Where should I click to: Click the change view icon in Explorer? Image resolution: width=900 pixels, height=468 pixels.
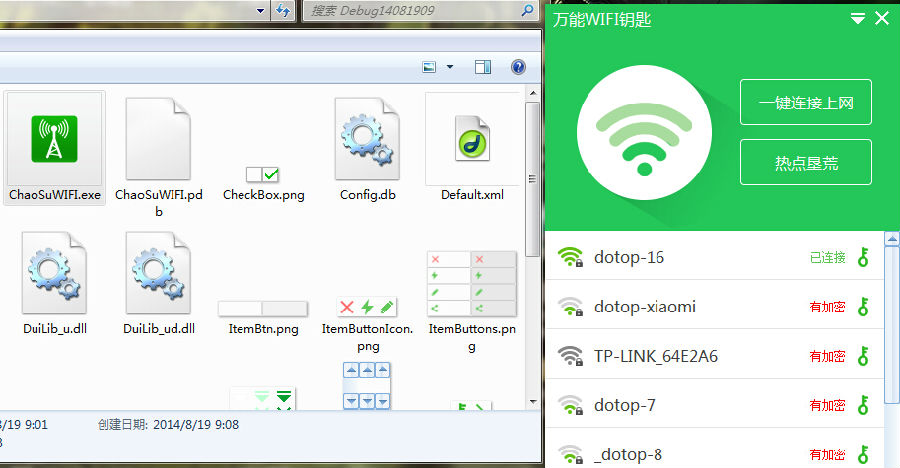tap(429, 67)
